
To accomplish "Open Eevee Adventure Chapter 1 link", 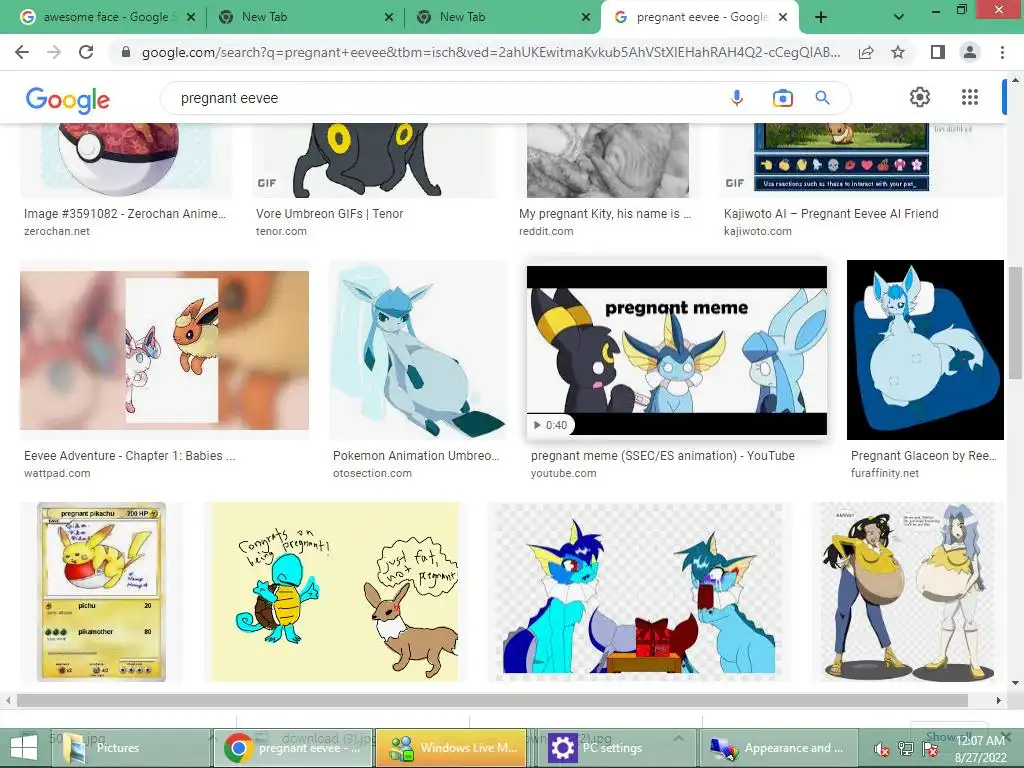I will click(129, 456).
